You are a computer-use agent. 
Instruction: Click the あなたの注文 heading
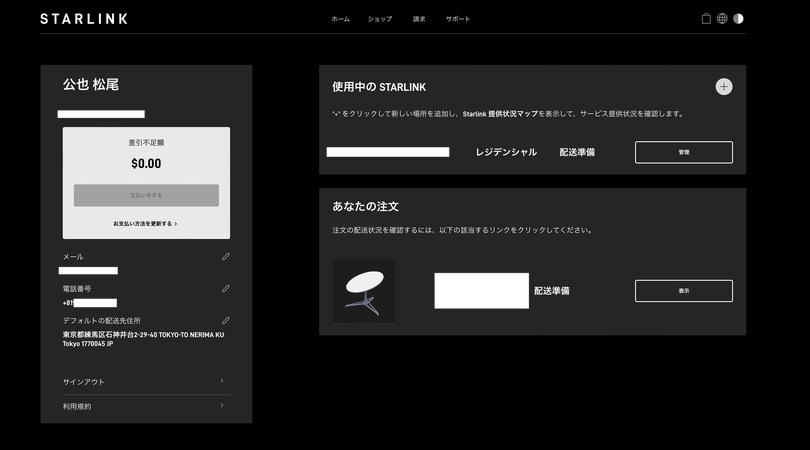[x=365, y=207]
